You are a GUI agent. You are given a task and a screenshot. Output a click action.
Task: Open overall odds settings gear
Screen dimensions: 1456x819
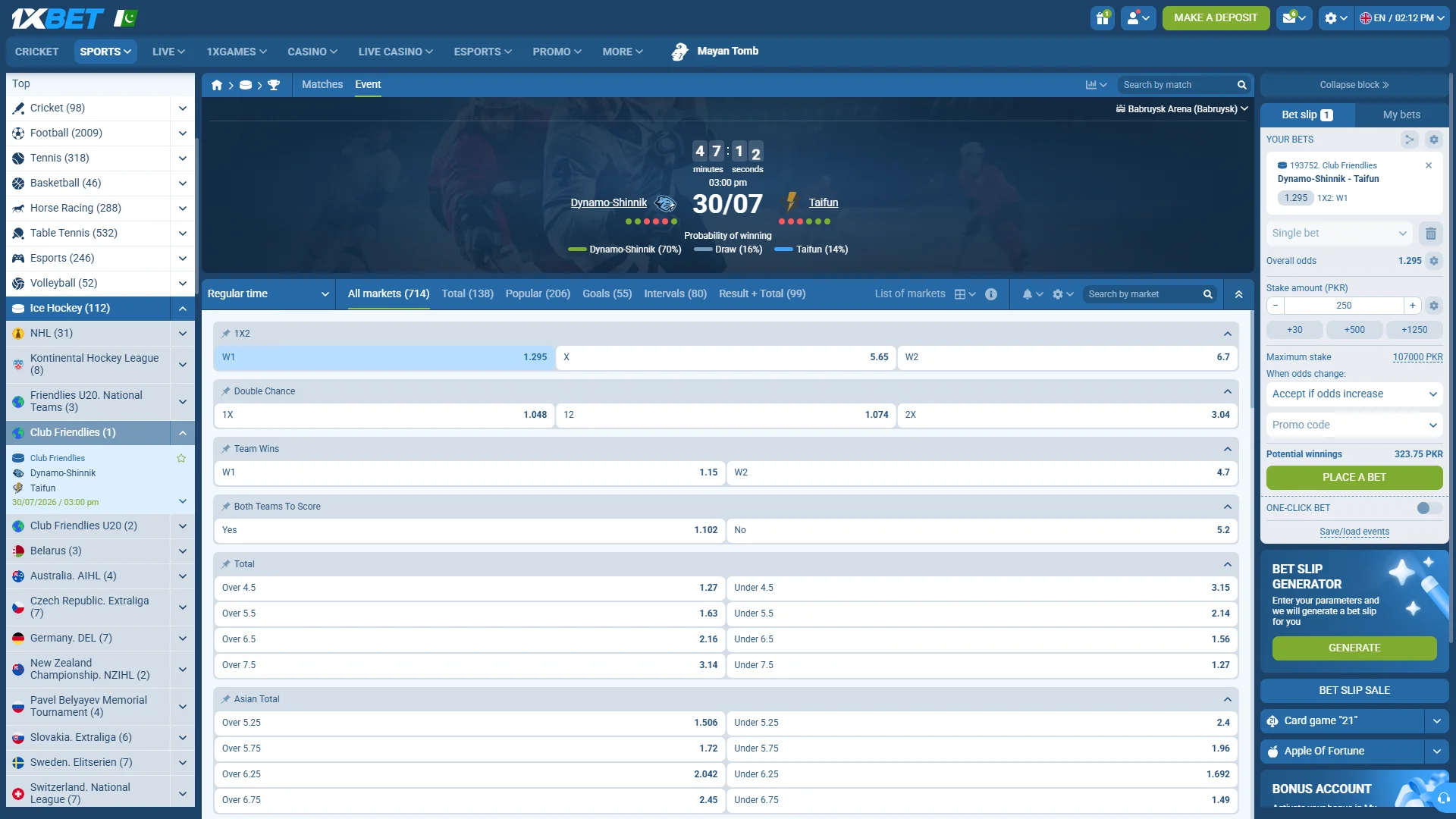[1434, 261]
